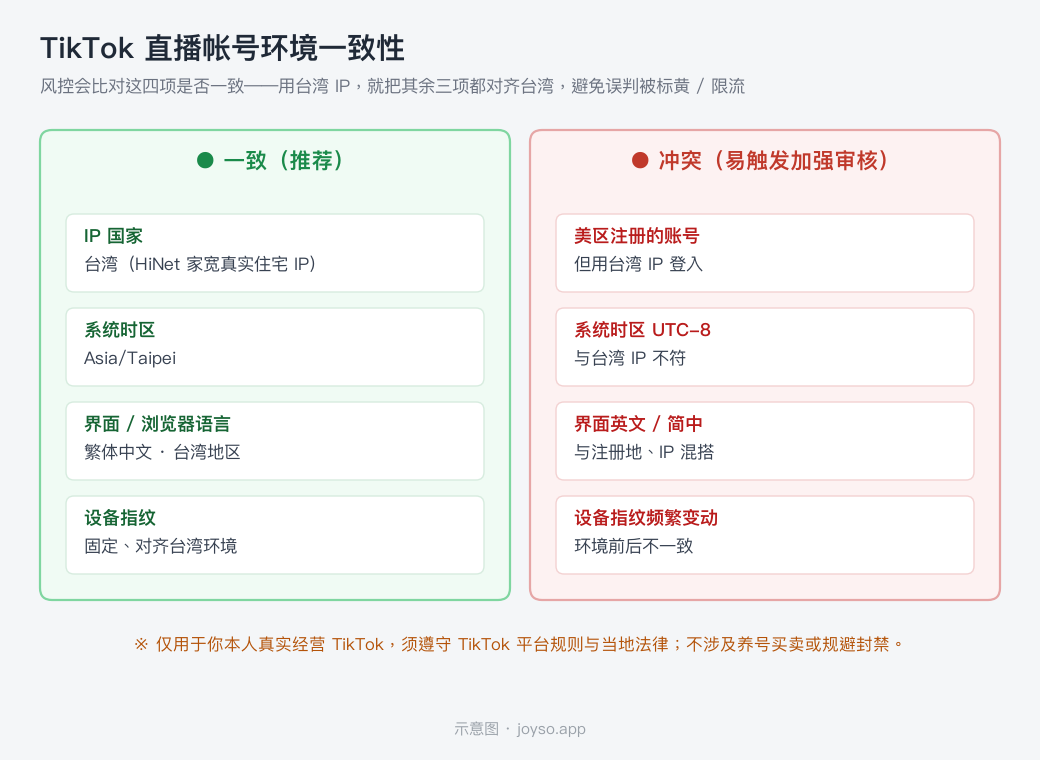Image resolution: width=1040 pixels, height=760 pixels.
Task: Click the text '但用台湾 IP 登入'
Action: [x=639, y=264]
